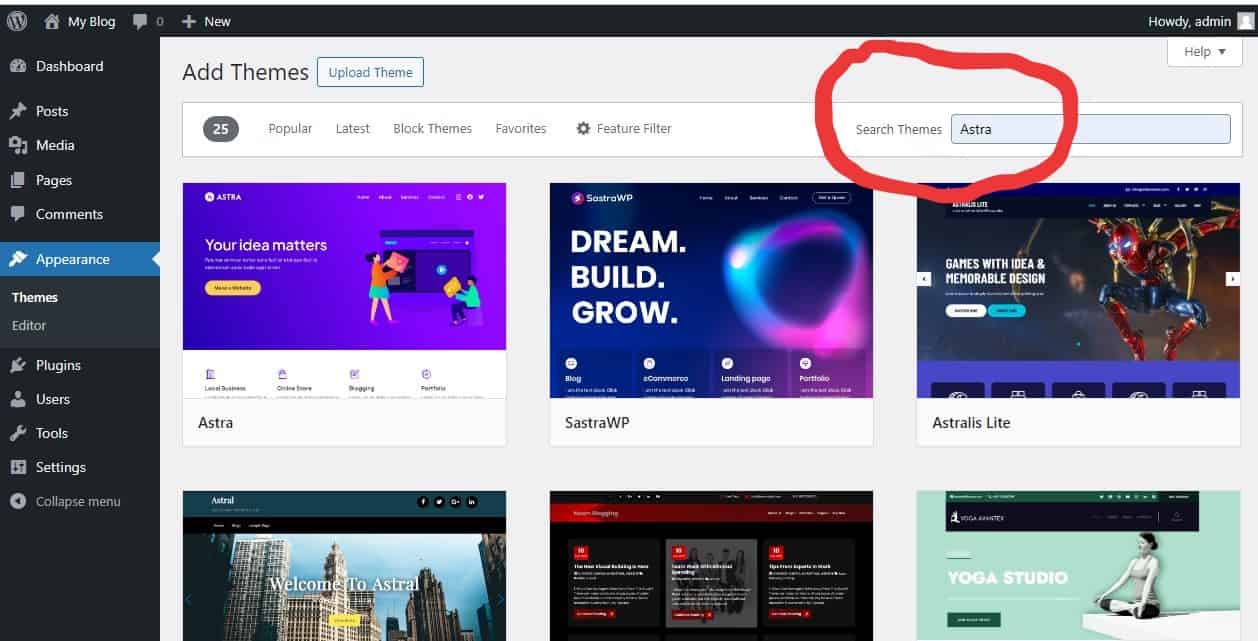Click the Search Themes input field

[1090, 129]
